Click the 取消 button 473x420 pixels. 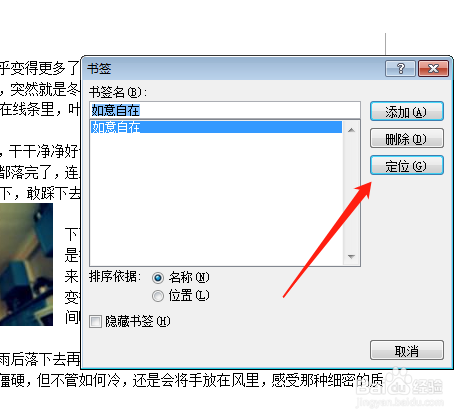[407, 350]
